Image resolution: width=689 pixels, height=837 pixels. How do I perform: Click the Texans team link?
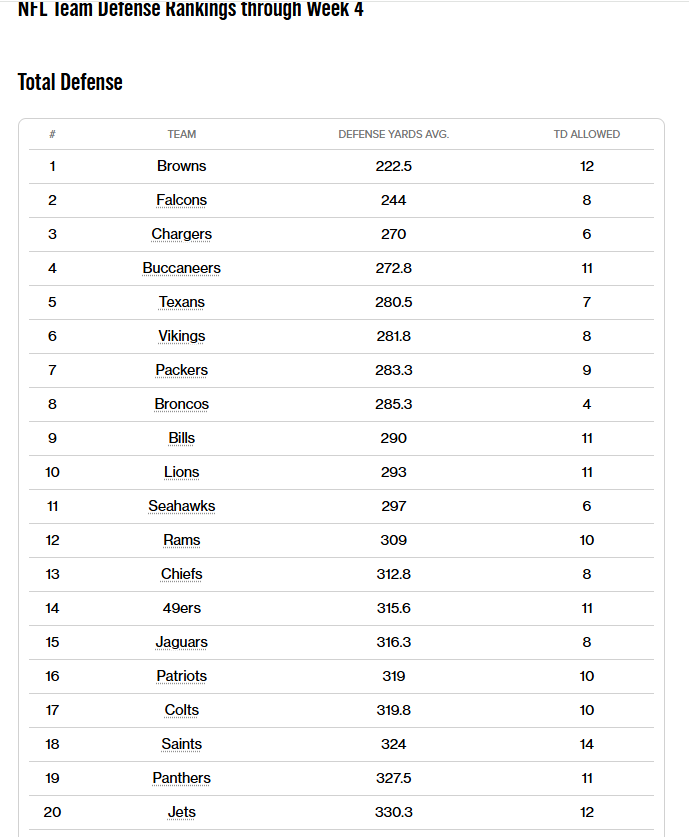182,302
